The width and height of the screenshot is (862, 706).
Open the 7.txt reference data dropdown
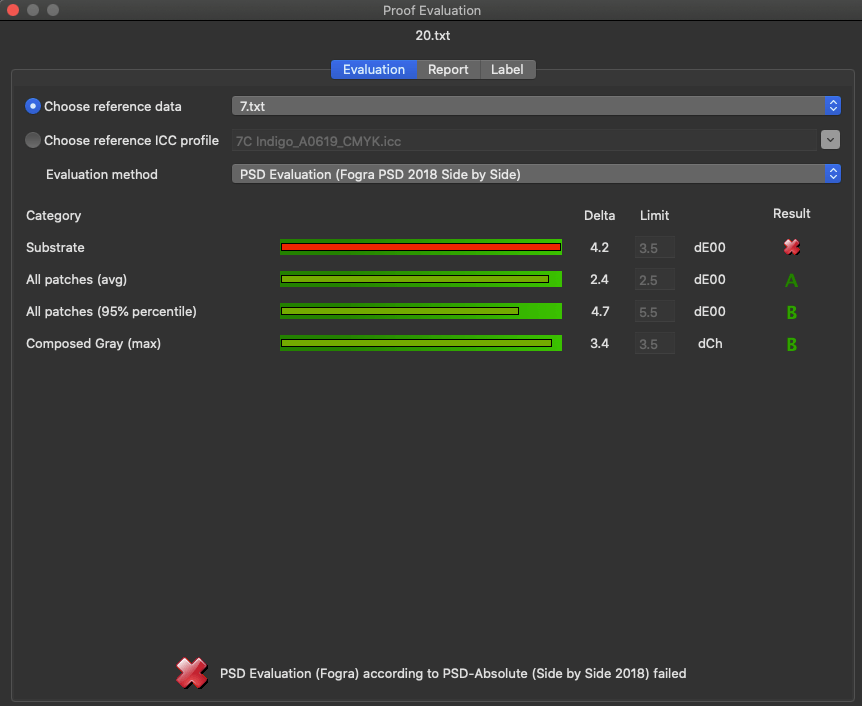536,106
